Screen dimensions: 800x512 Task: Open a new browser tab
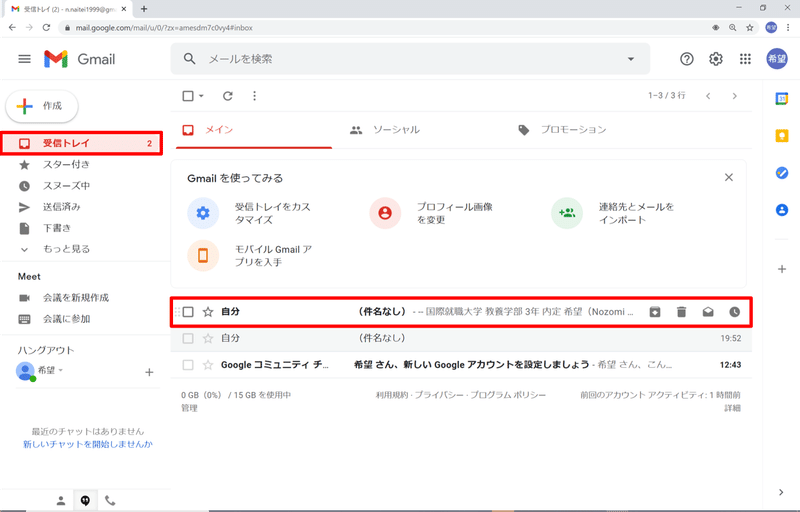click(144, 9)
